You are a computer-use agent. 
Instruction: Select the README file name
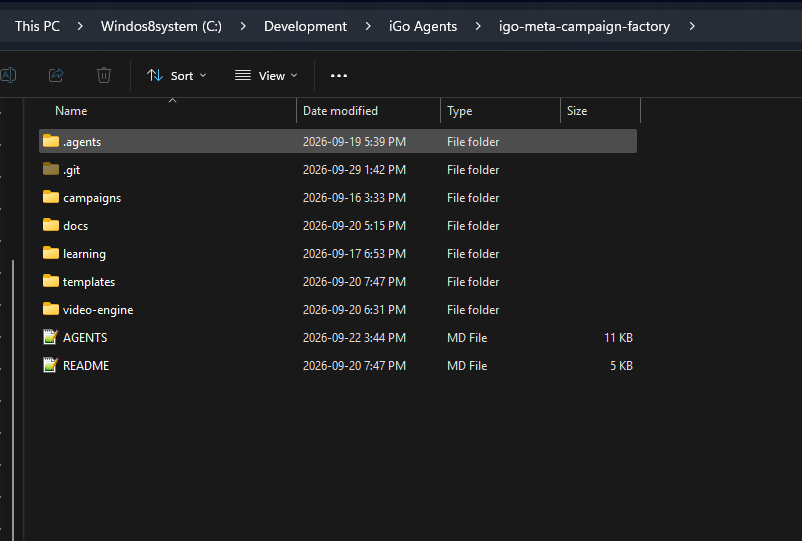point(86,366)
